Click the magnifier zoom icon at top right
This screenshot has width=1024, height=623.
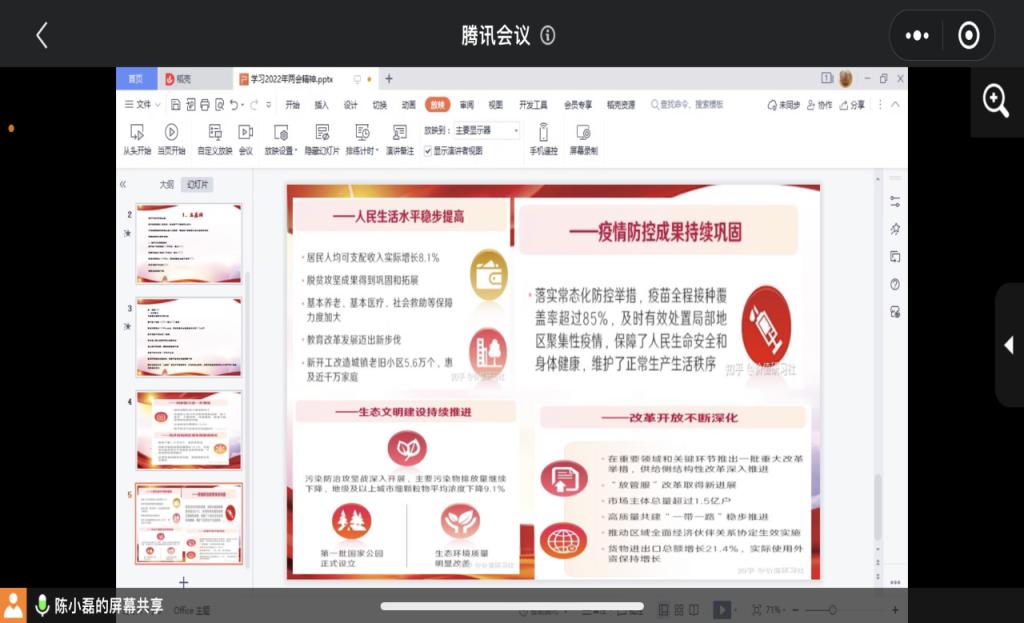995,100
